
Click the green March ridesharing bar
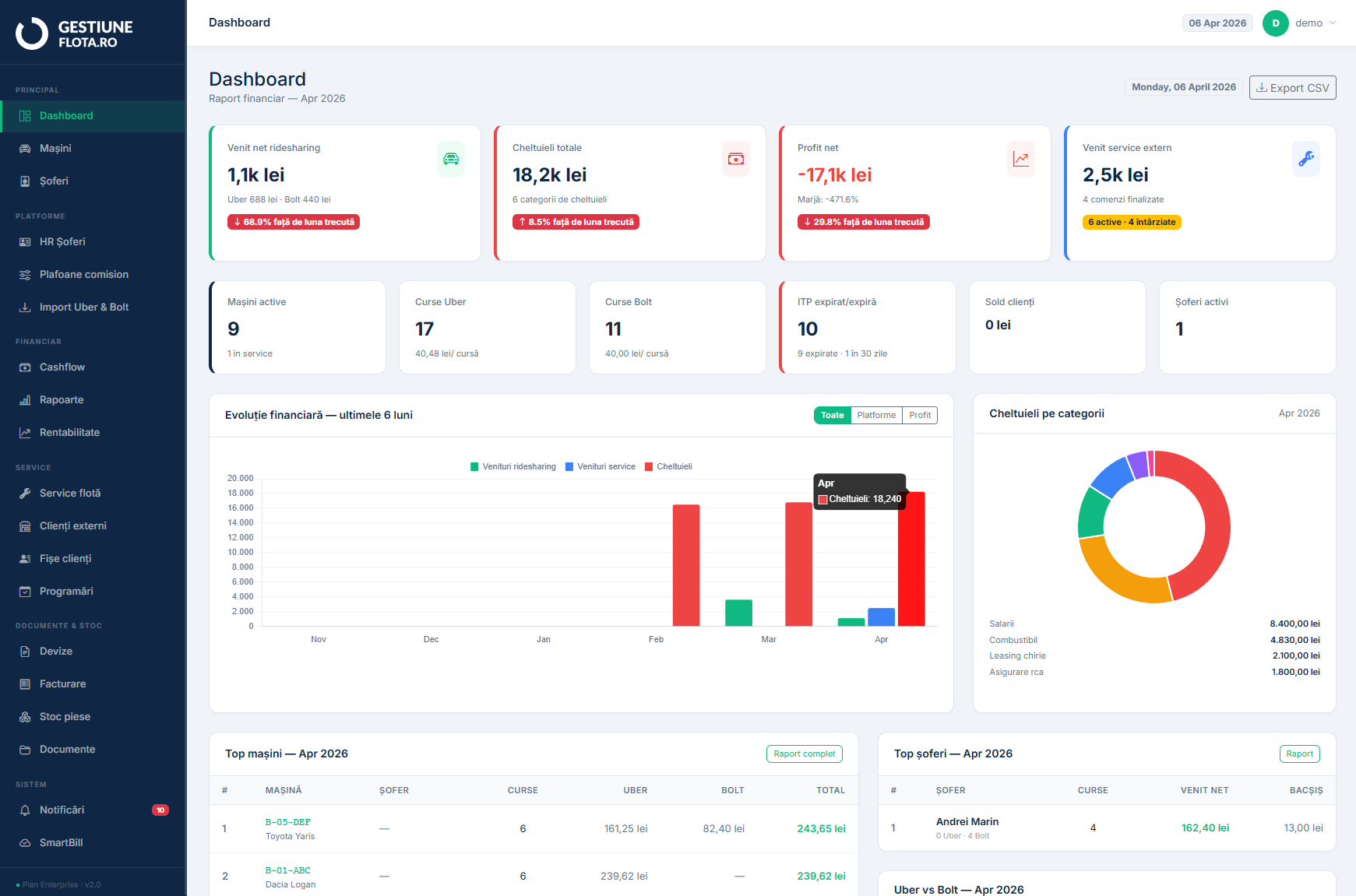coord(738,613)
